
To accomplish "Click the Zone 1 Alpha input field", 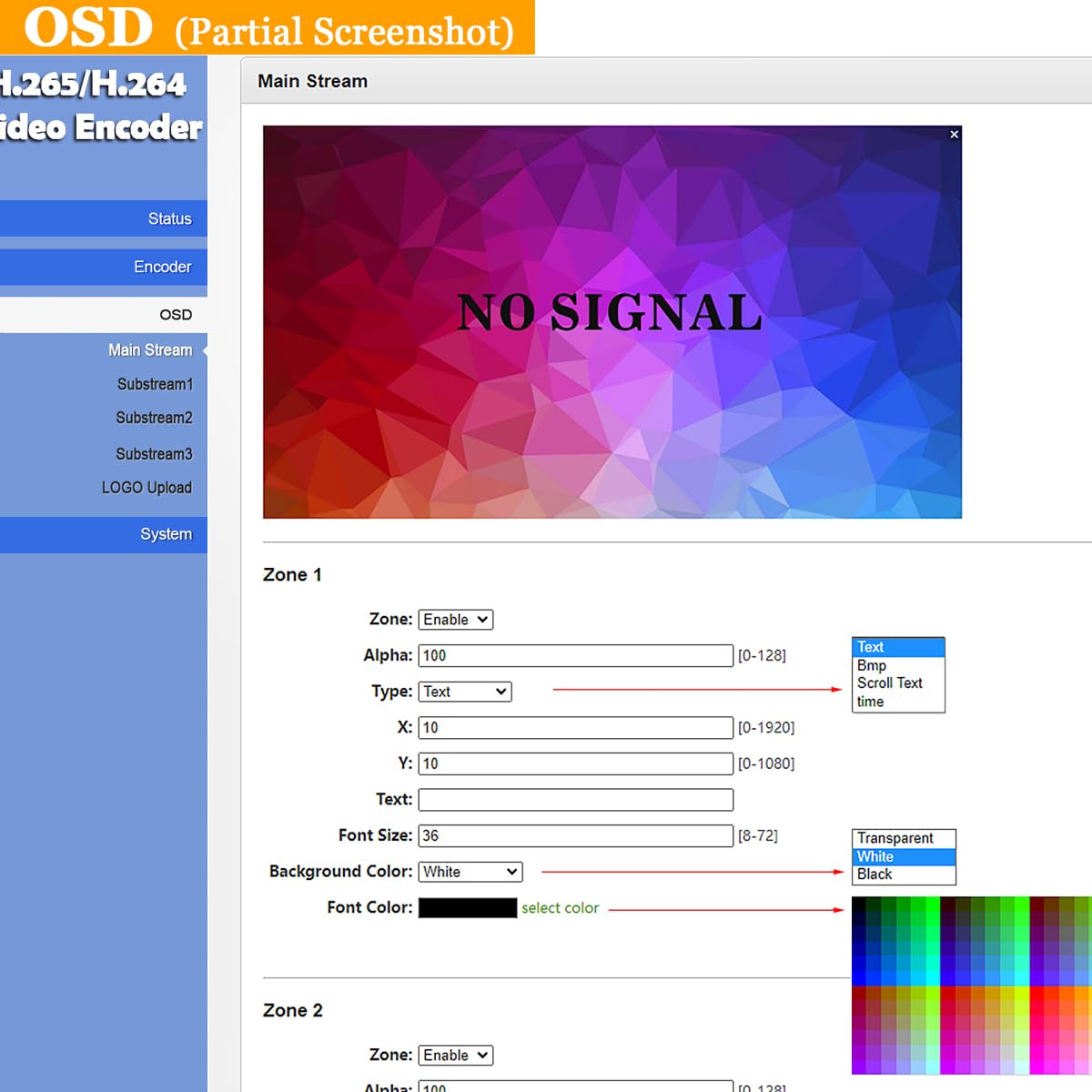I will (575, 655).
